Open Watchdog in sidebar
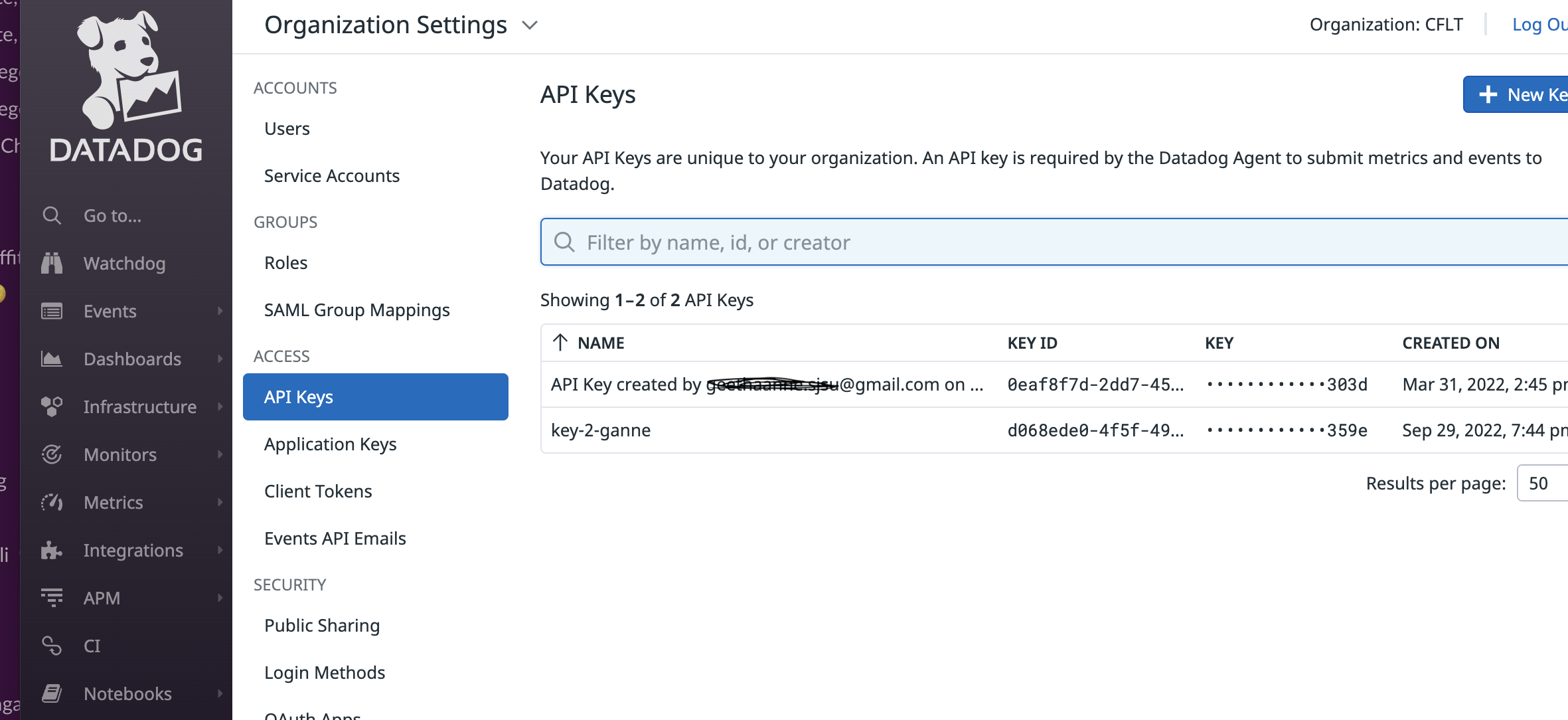 [x=124, y=263]
